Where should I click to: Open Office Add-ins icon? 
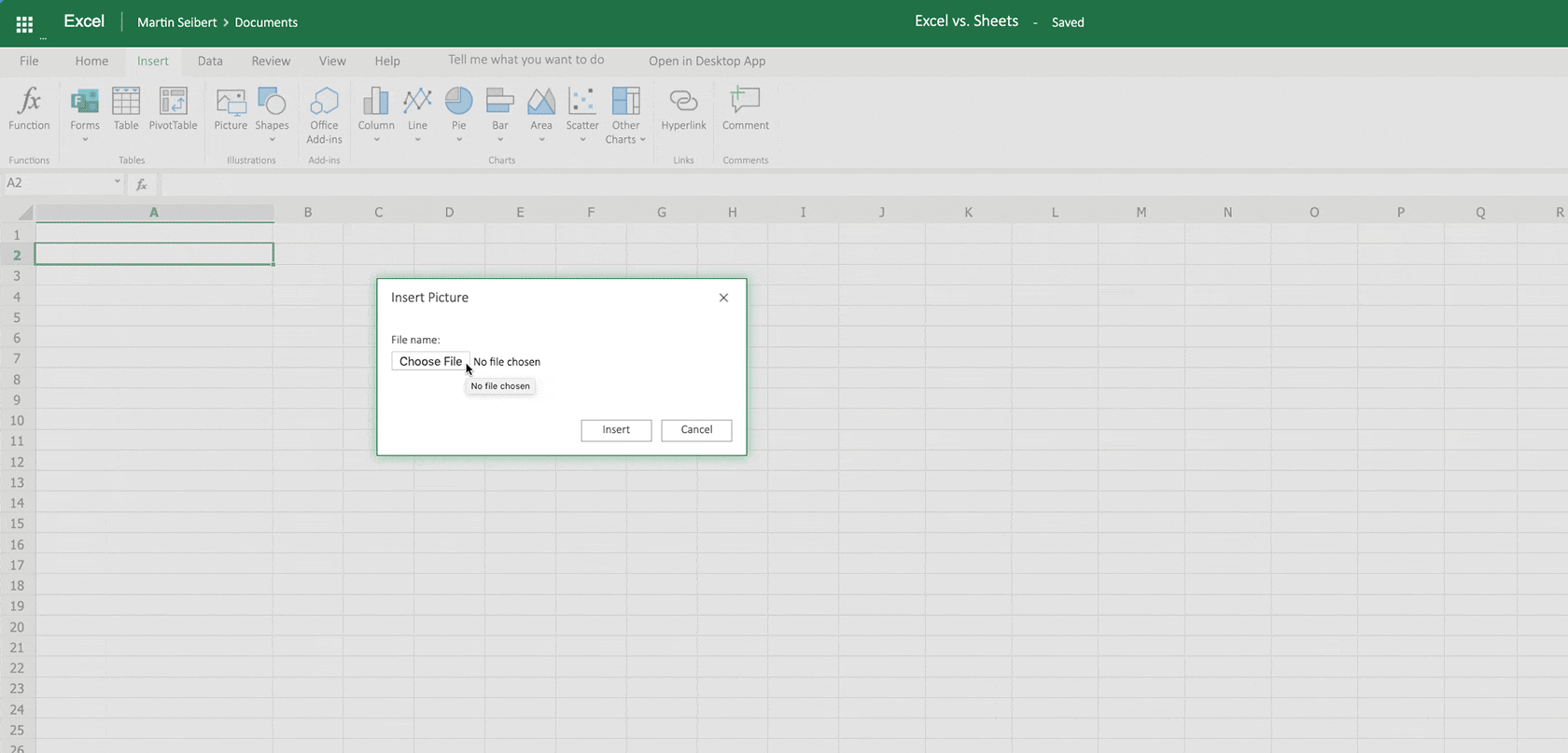point(324,101)
